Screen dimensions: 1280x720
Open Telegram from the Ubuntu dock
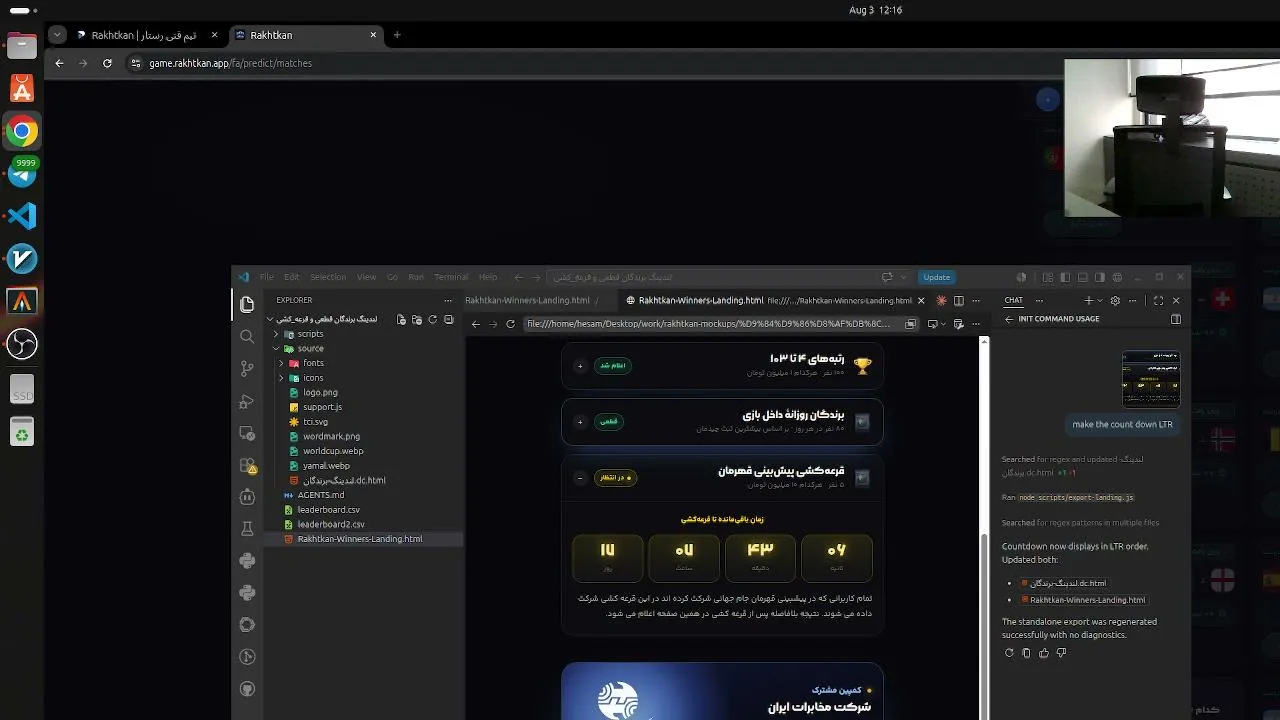[x=22, y=172]
